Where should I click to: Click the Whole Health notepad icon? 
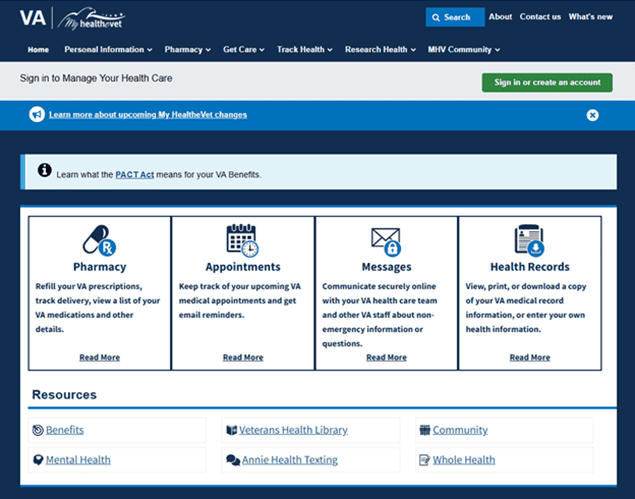(x=424, y=460)
